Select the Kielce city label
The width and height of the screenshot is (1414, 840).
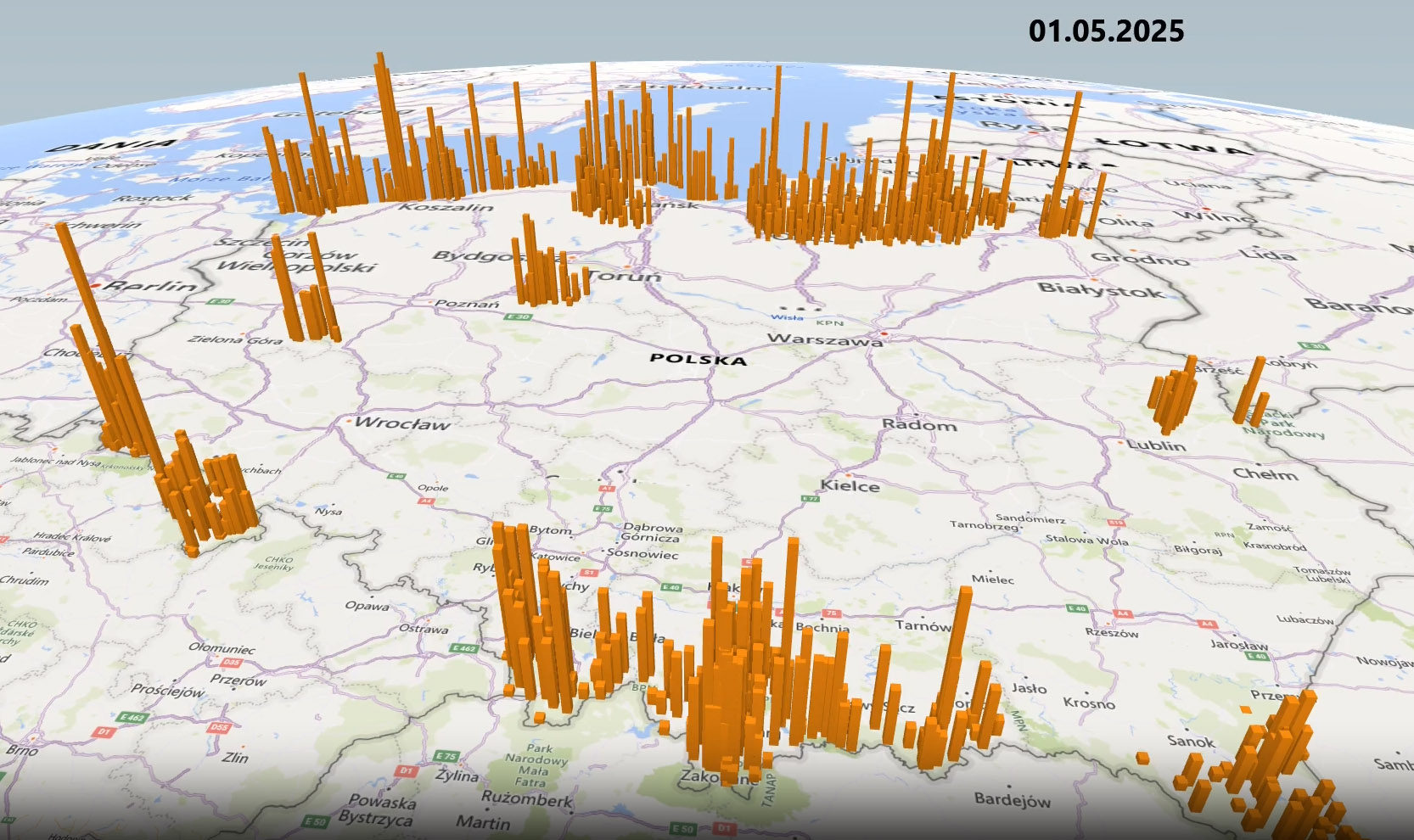point(850,485)
